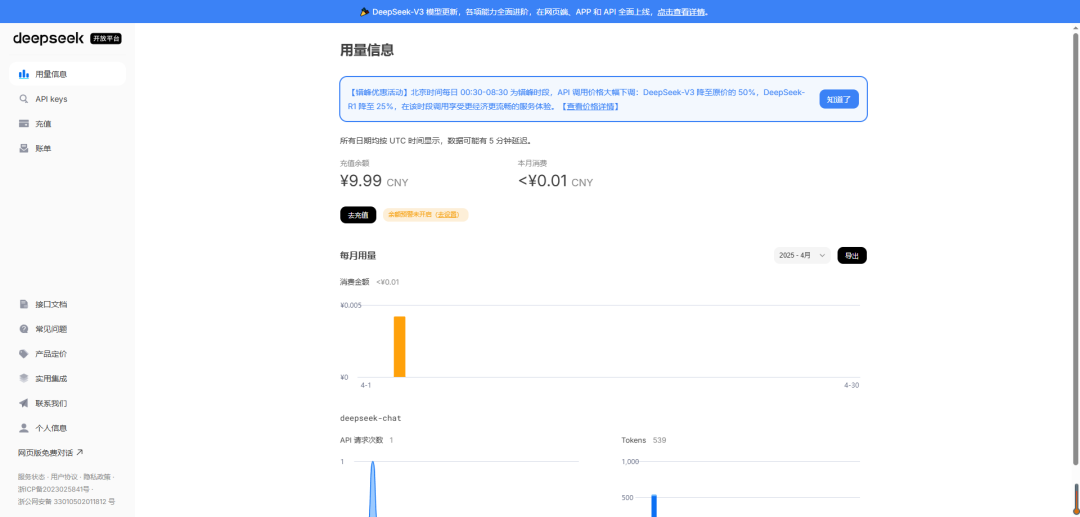Viewport: 1080px width, 517px height.
Task: Click the 每月用量 heading
Action: pos(358,255)
